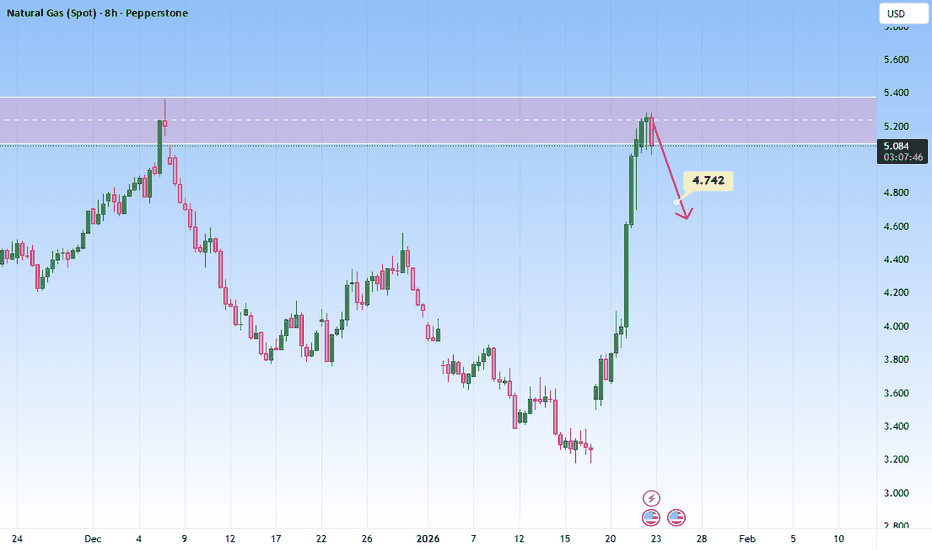The height and width of the screenshot is (550, 932).
Task: Select the 4.742 price target callout
Action: (x=709, y=181)
